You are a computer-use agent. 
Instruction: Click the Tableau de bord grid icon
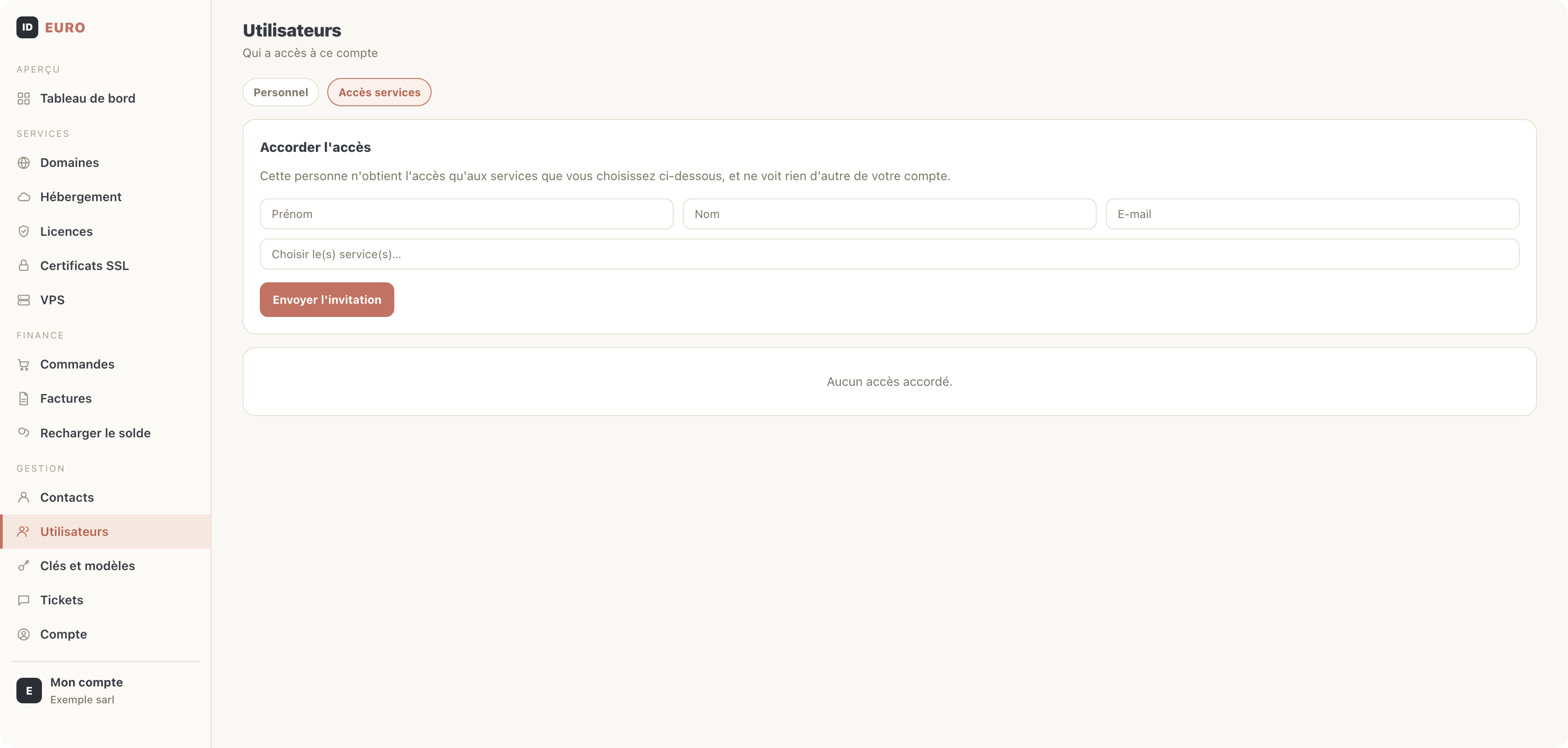[x=24, y=99]
